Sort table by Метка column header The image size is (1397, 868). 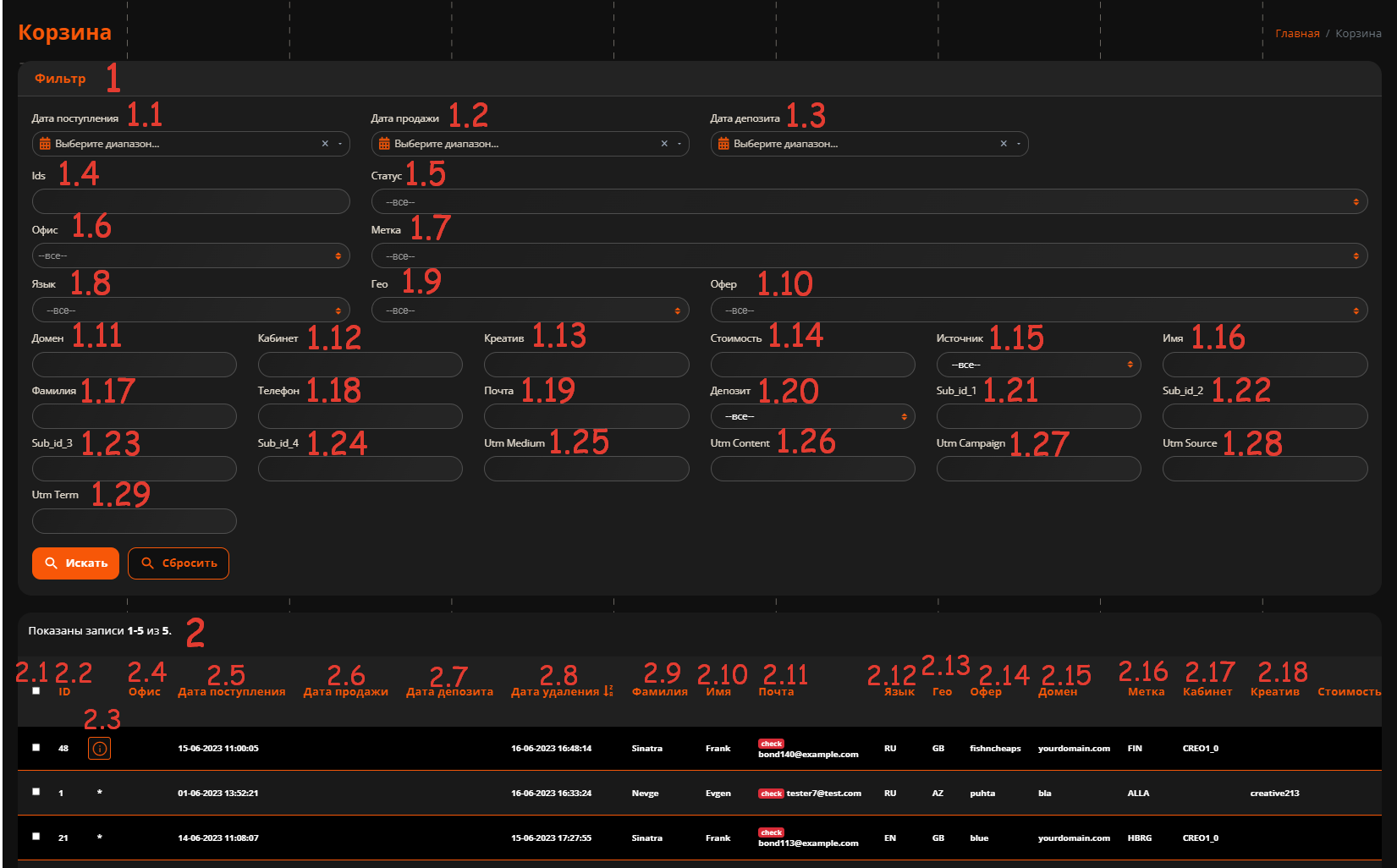(x=1146, y=692)
